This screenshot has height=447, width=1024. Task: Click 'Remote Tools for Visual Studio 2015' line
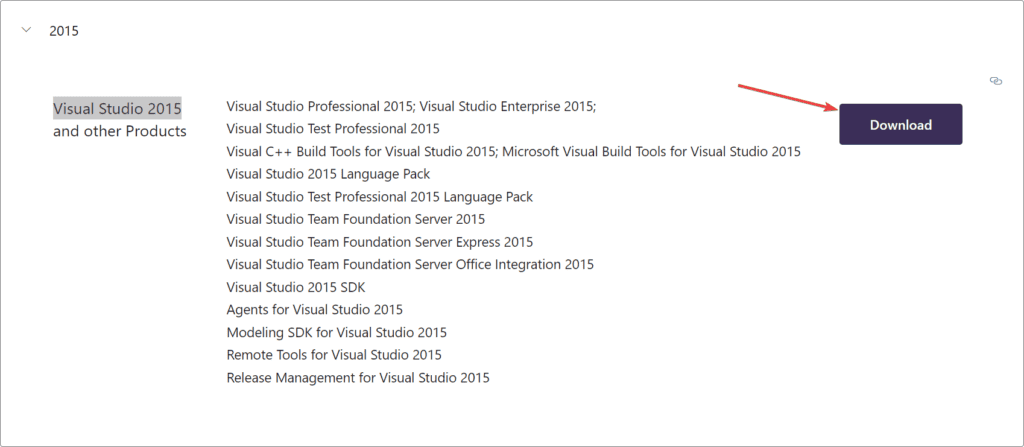[x=334, y=355]
